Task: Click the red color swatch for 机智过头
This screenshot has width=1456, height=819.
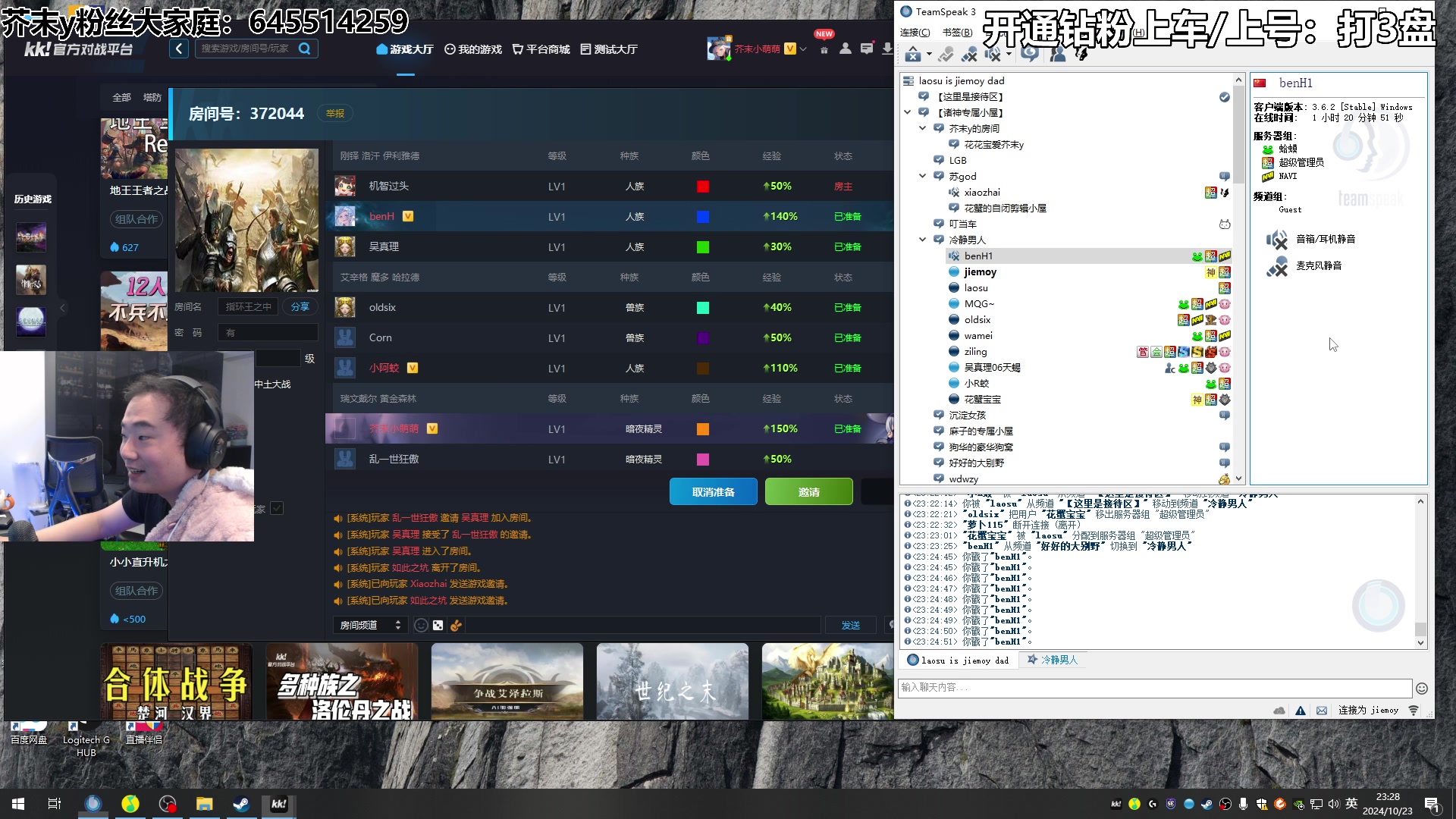Action: 703,187
